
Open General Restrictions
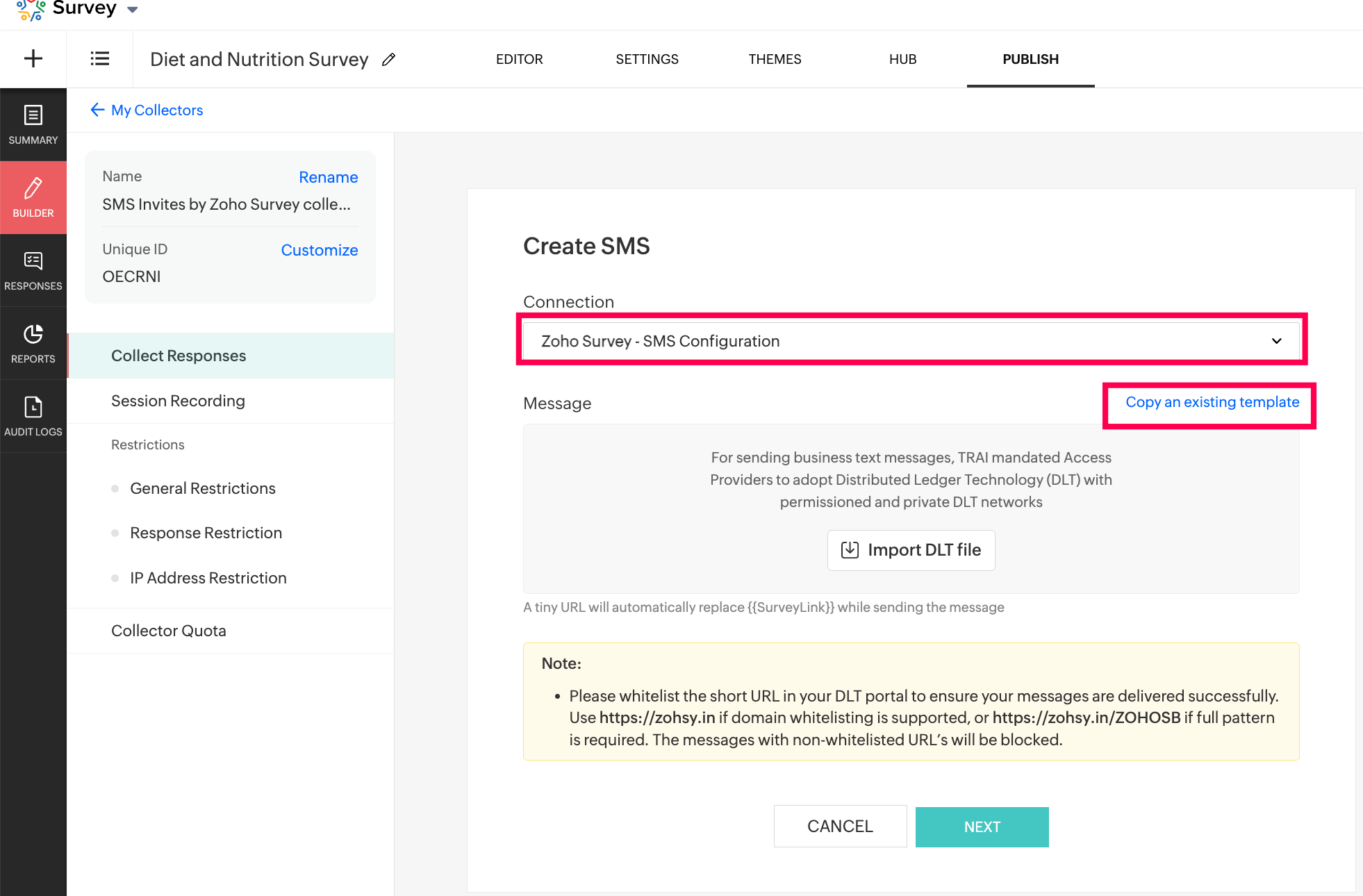[203, 488]
